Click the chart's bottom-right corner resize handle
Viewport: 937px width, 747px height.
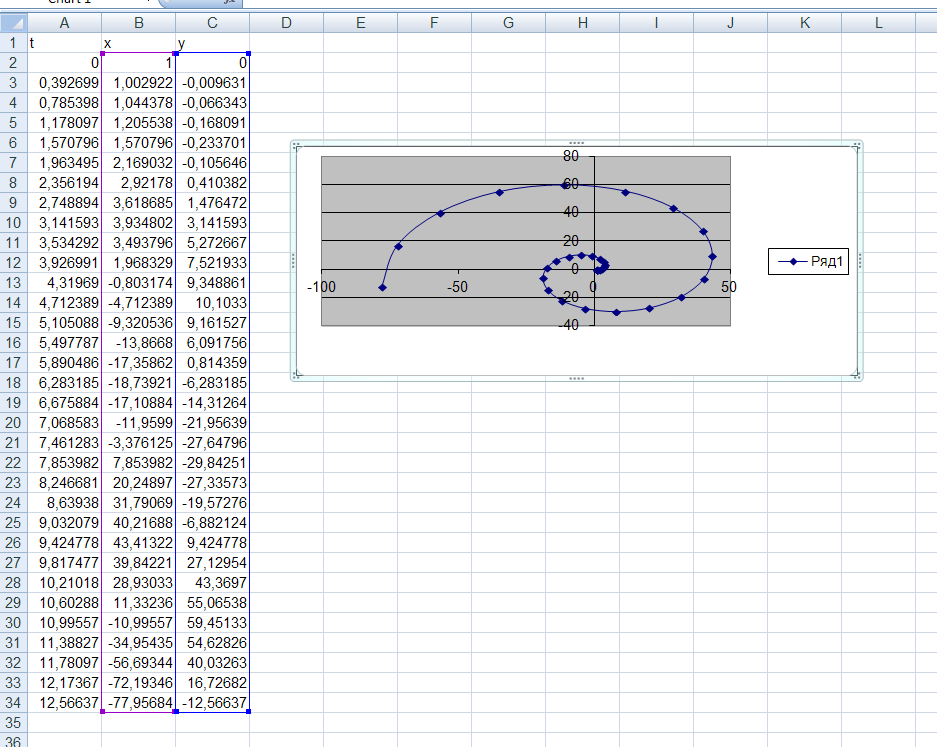856,374
